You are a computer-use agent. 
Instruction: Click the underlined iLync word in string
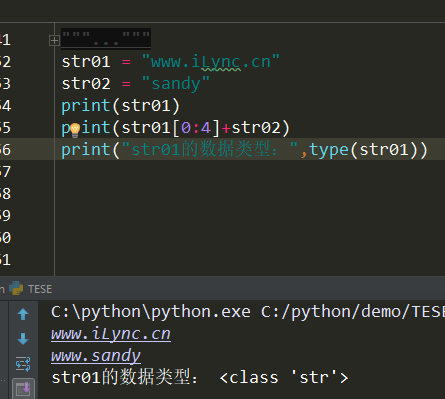(x=220, y=63)
